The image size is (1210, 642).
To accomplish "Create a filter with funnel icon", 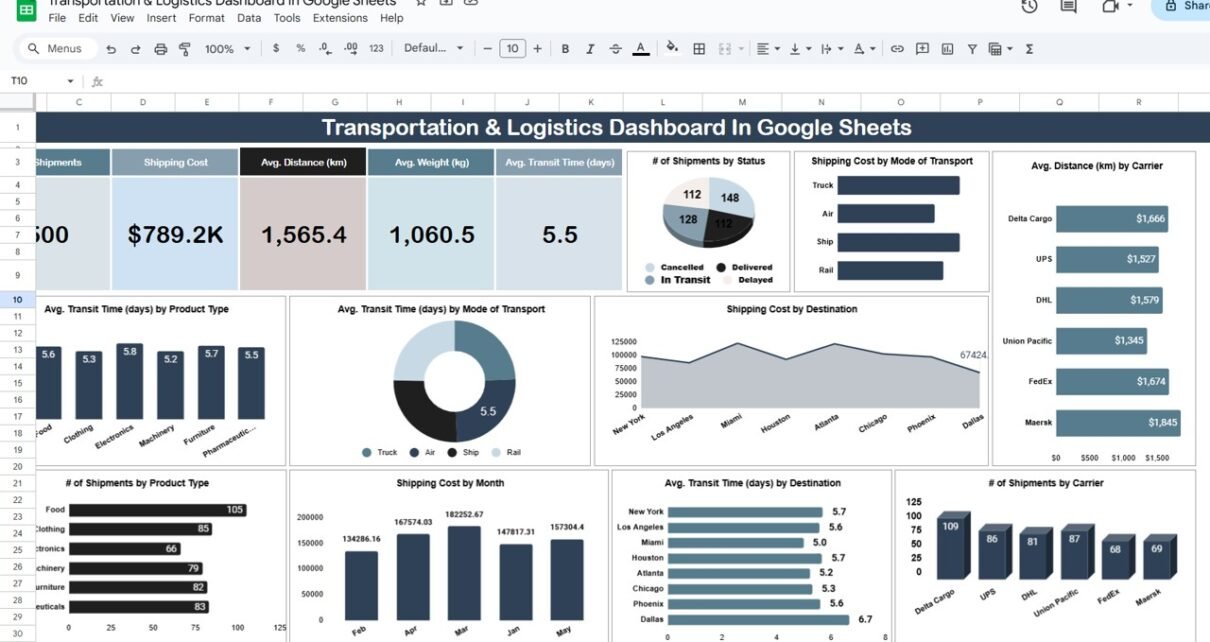I will (x=972, y=48).
